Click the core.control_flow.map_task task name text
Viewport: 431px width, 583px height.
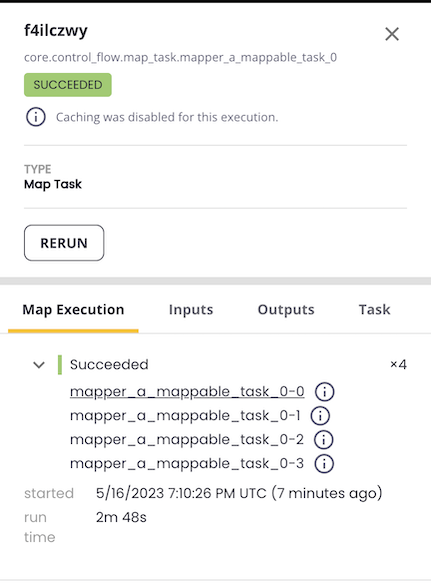[180, 57]
